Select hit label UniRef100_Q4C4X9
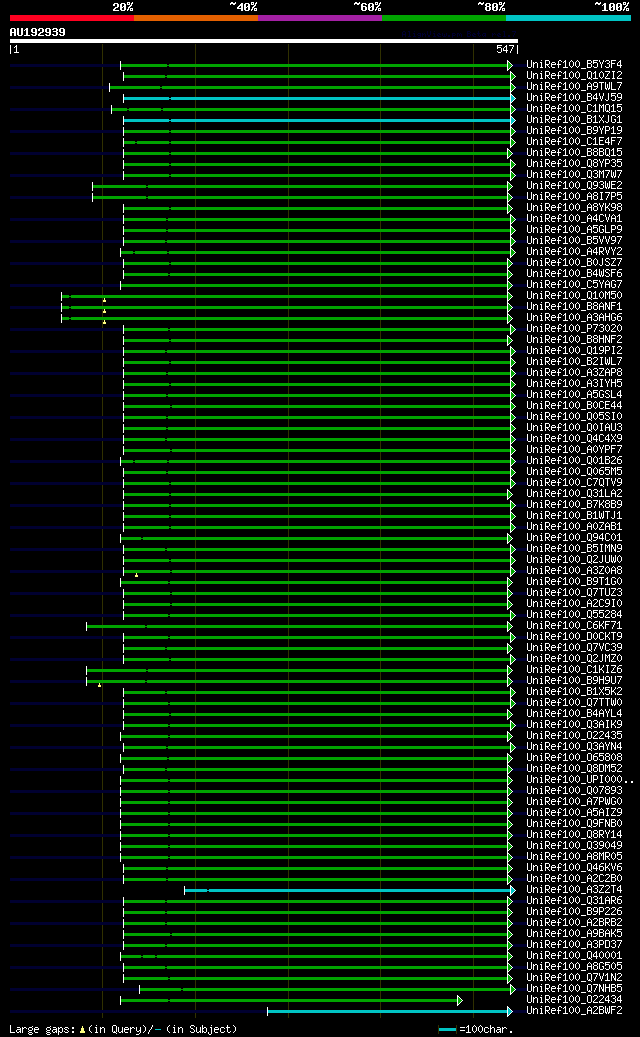Screen dimensions: 640x1037 coord(574,438)
